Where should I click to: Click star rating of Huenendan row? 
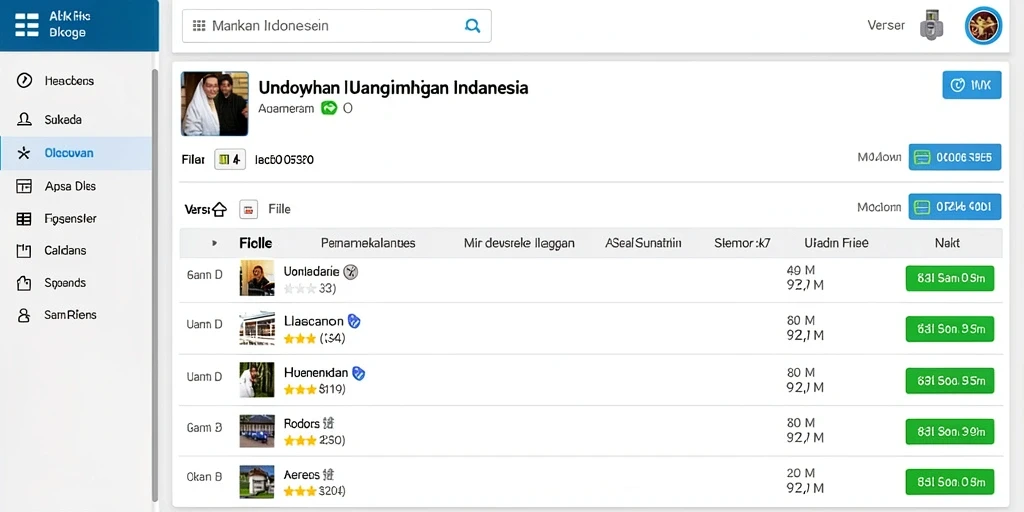pyautogui.click(x=300, y=389)
